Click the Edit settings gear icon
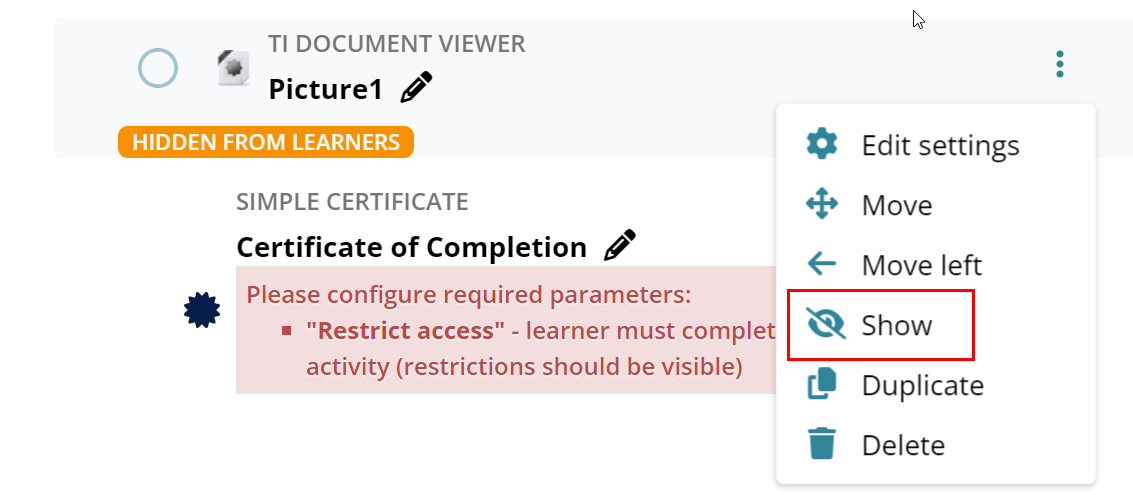1133x495 pixels. click(821, 145)
